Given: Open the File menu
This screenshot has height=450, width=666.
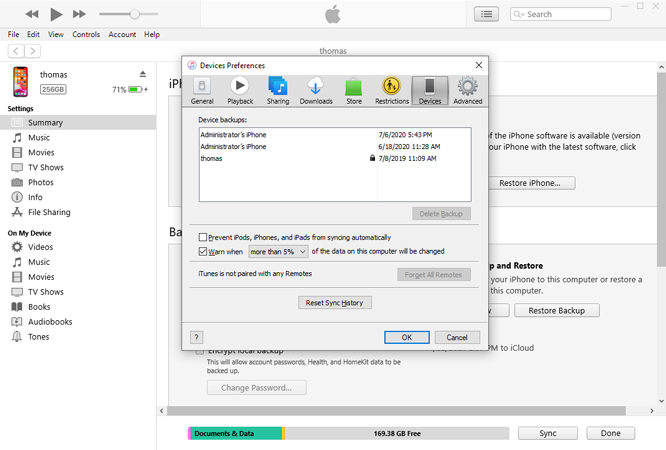Looking at the screenshot, I should pos(13,34).
